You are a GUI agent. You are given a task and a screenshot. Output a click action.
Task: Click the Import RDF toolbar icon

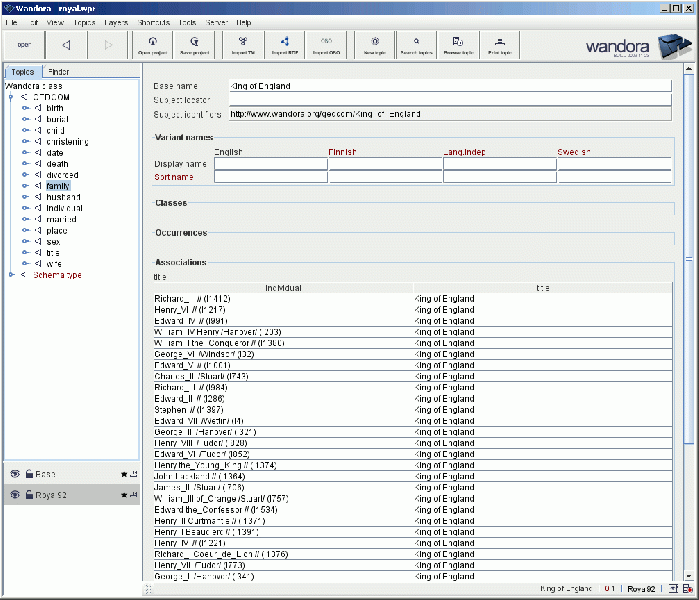(x=284, y=44)
